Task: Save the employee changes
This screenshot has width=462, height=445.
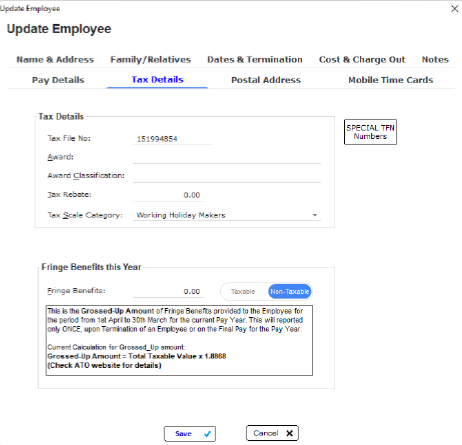Action: 190,434
